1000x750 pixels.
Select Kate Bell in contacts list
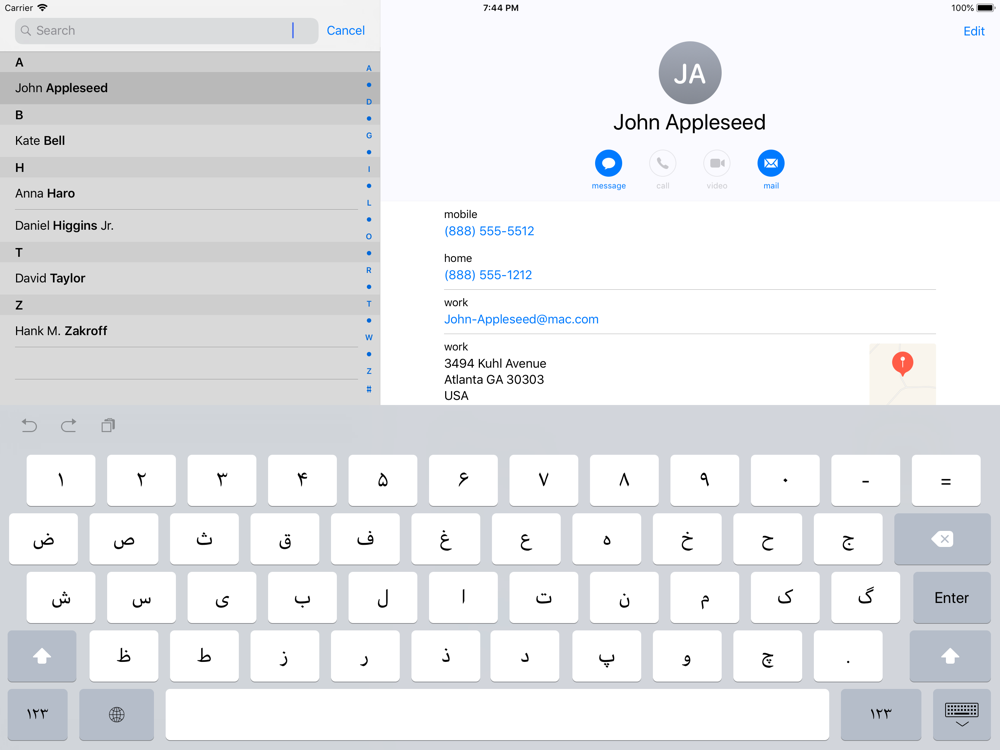pyautogui.click(x=40, y=141)
